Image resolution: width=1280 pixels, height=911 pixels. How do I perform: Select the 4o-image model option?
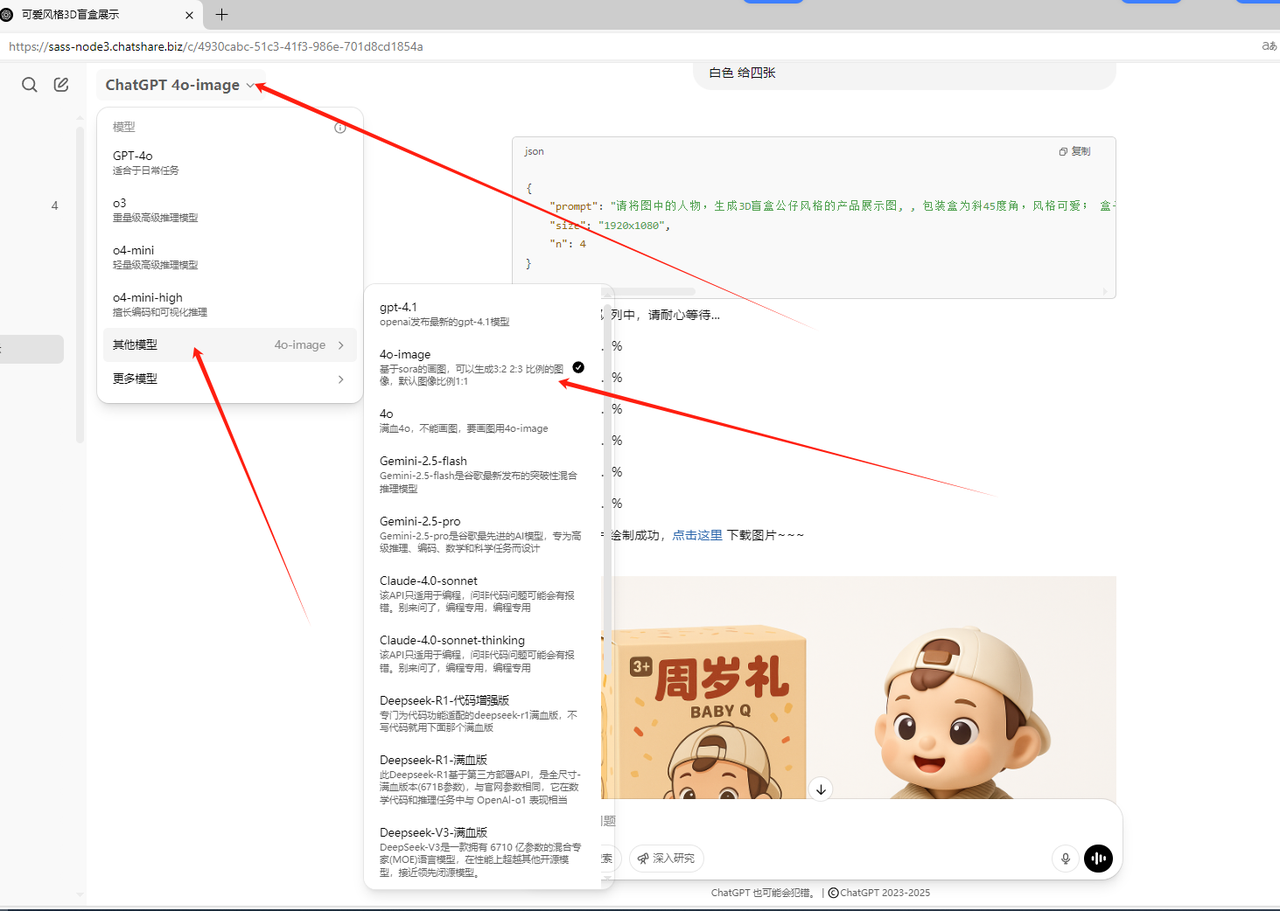coord(405,354)
